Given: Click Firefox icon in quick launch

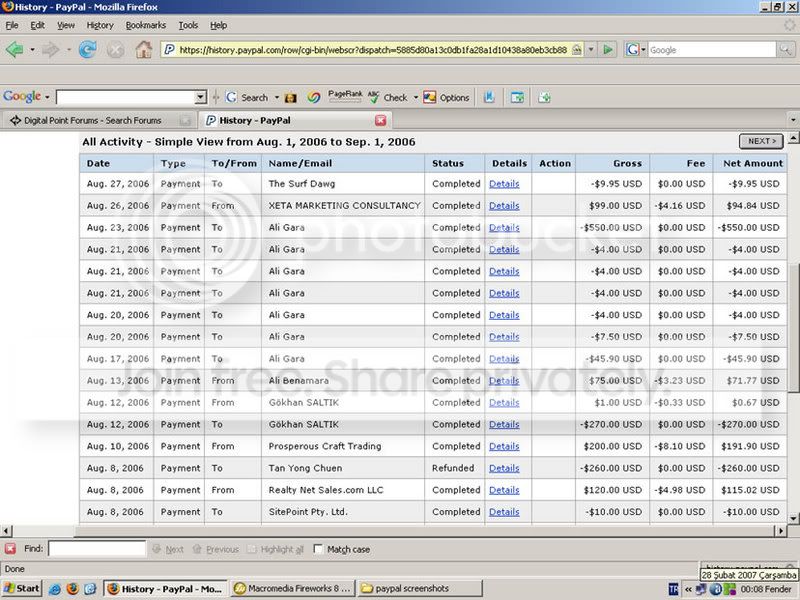Looking at the screenshot, I should click(x=73, y=589).
